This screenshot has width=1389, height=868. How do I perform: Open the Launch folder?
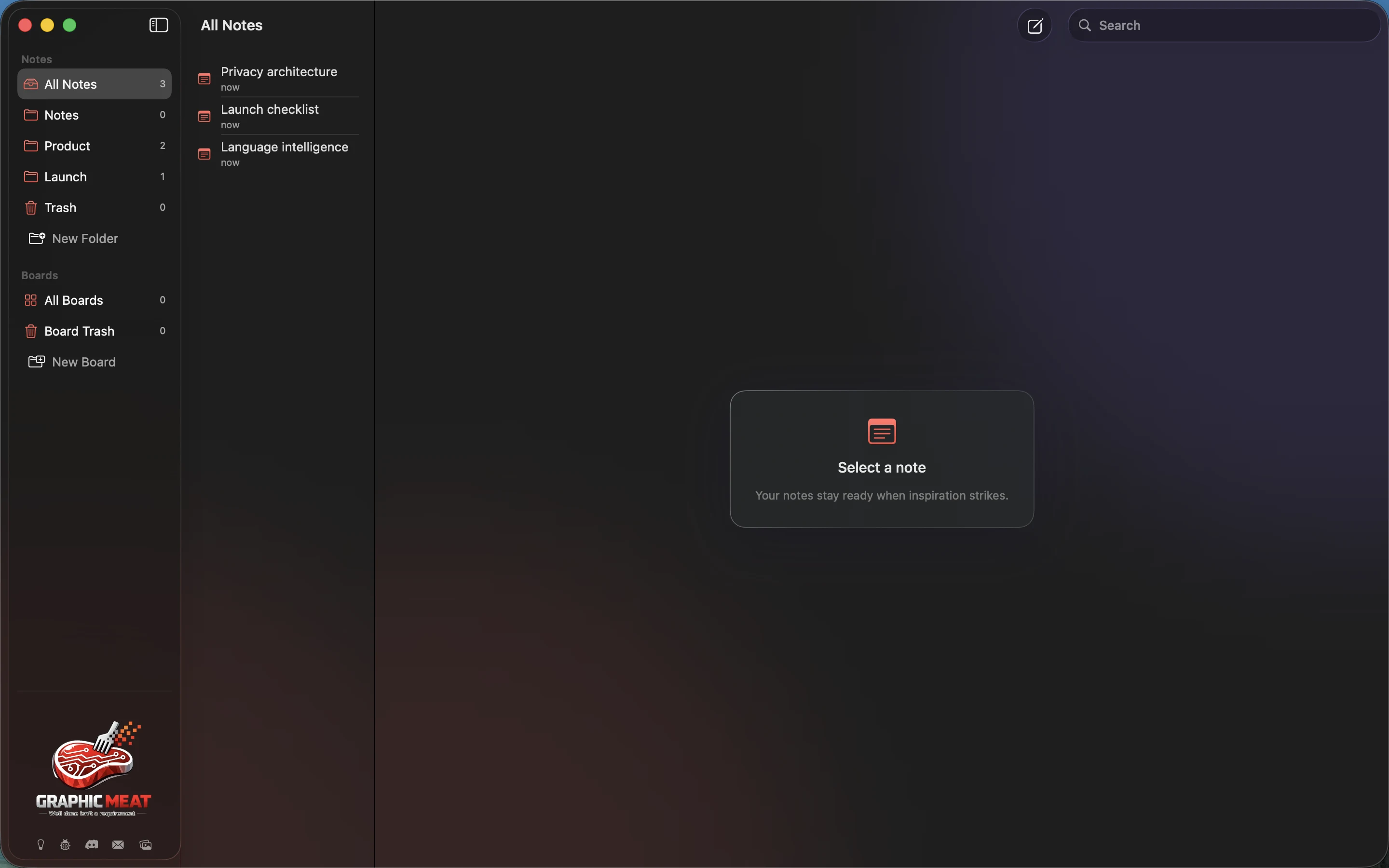click(x=94, y=177)
